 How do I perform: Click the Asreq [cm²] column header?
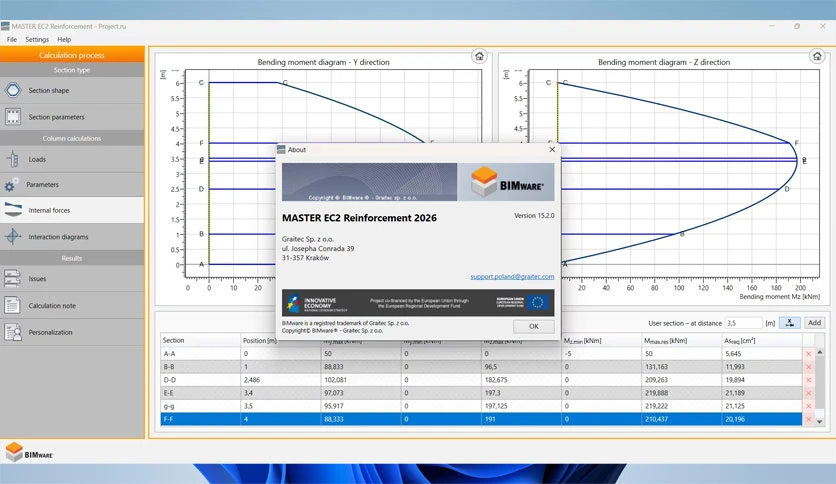pyautogui.click(x=762, y=340)
